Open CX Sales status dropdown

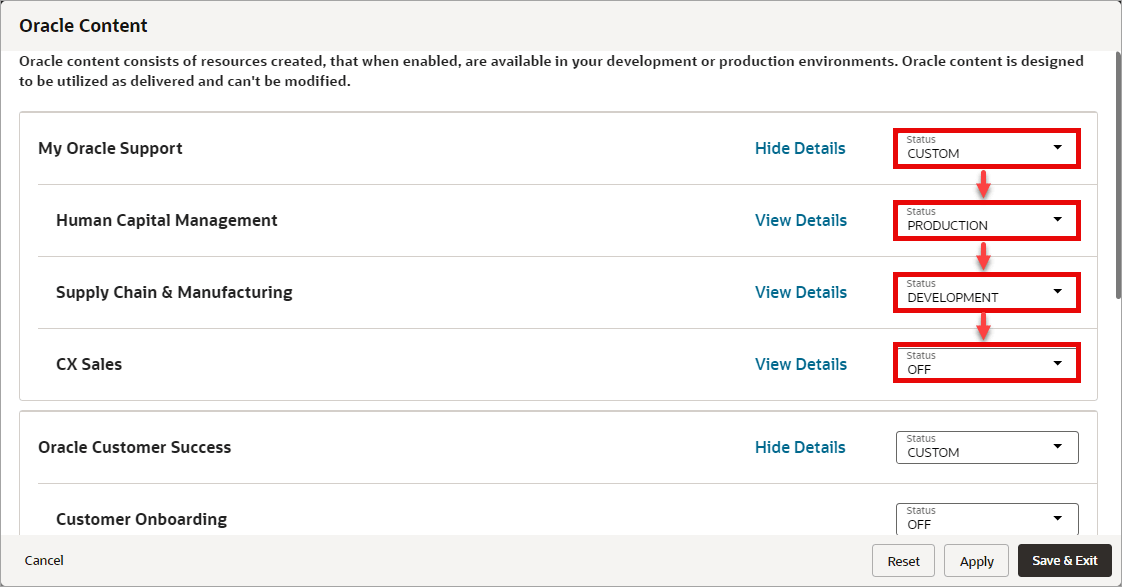(x=987, y=364)
